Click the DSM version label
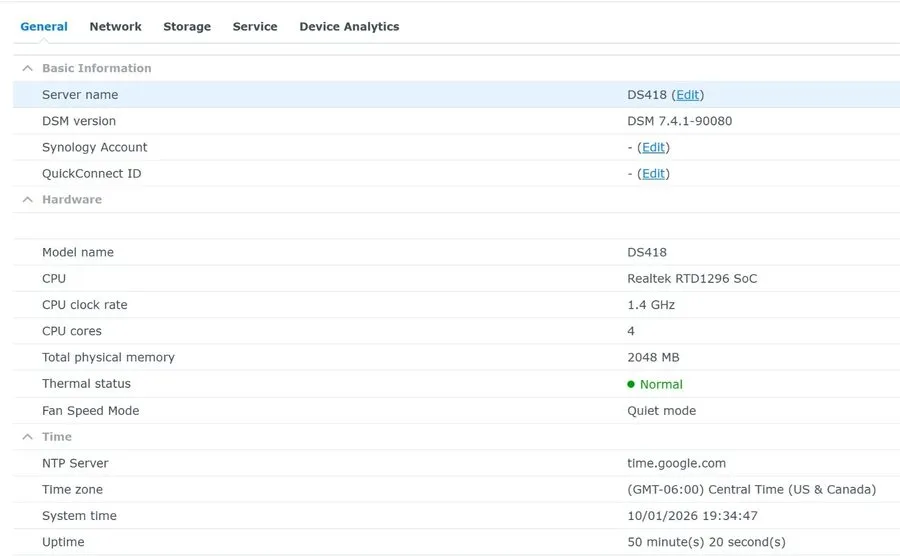 click(79, 121)
